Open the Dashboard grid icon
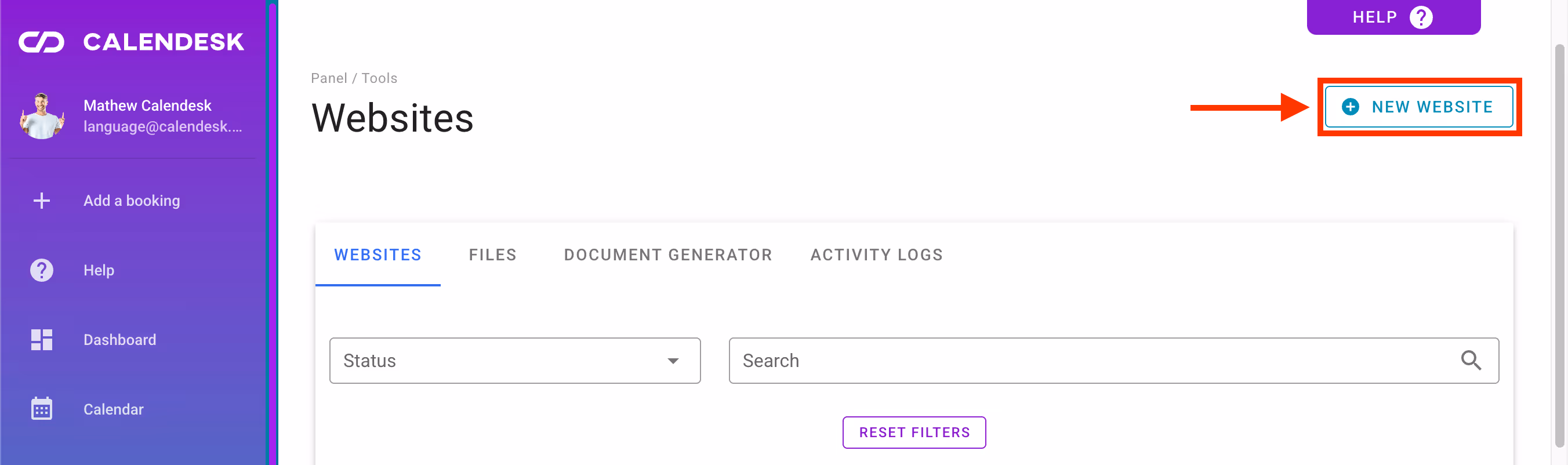 pos(41,340)
